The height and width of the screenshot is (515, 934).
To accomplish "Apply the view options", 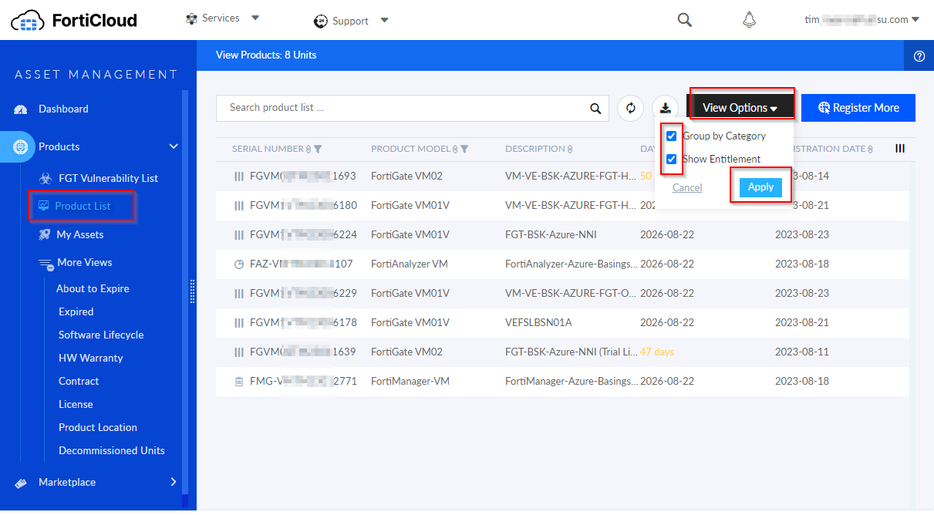I will [760, 187].
